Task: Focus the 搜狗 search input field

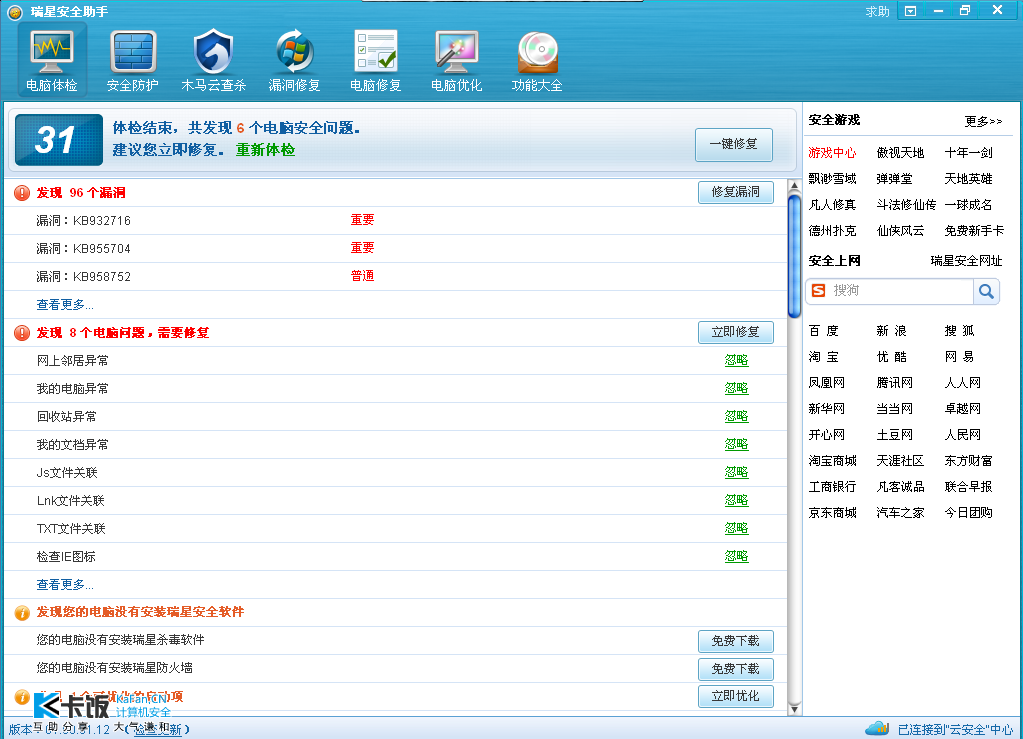Action: pos(900,291)
